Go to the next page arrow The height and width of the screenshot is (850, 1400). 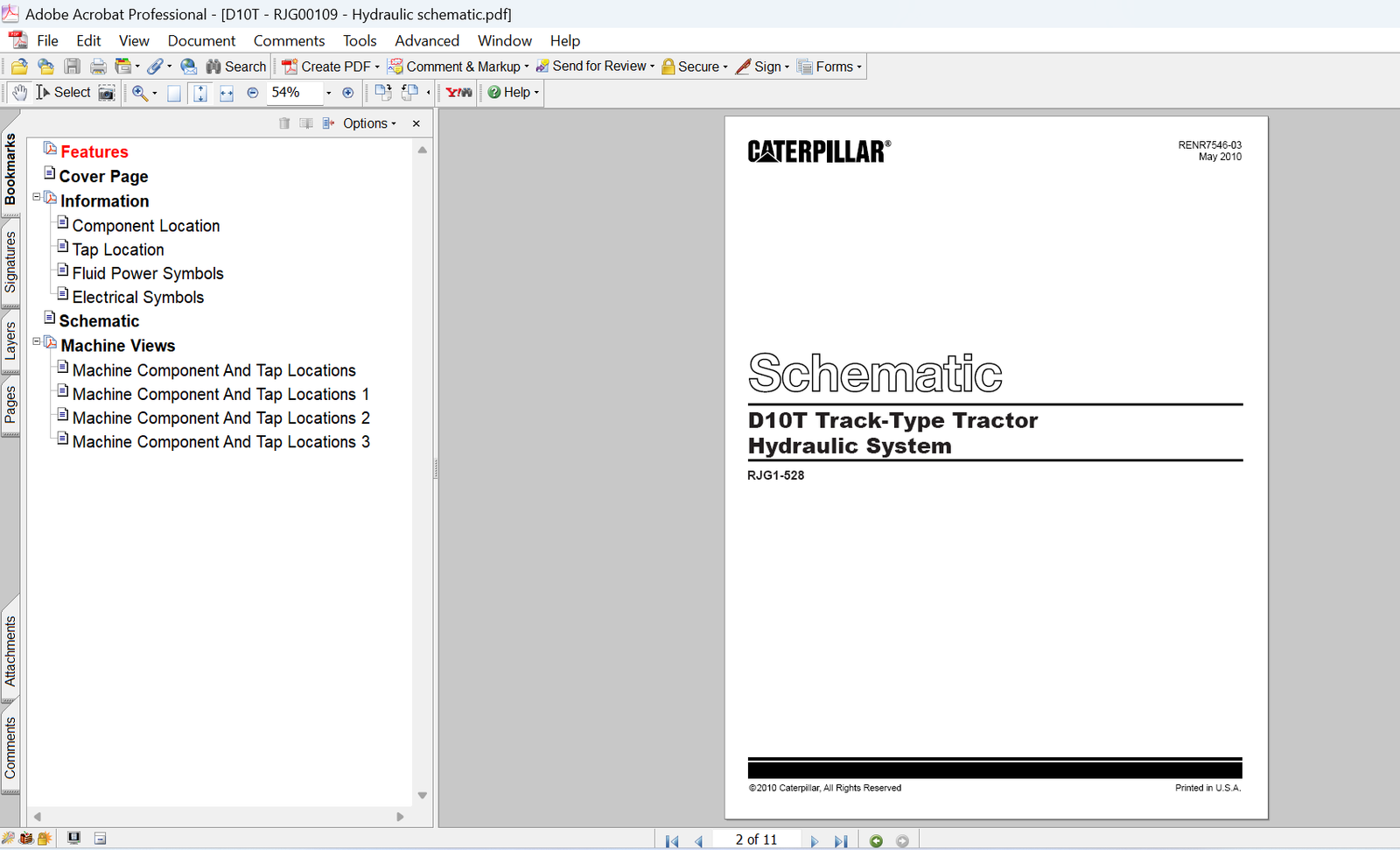pos(815,841)
